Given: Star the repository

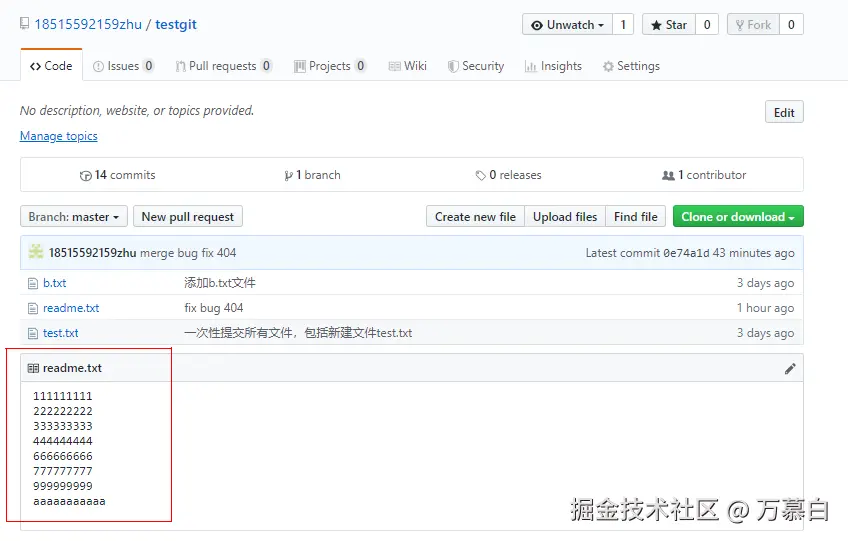Looking at the screenshot, I should (x=668, y=24).
